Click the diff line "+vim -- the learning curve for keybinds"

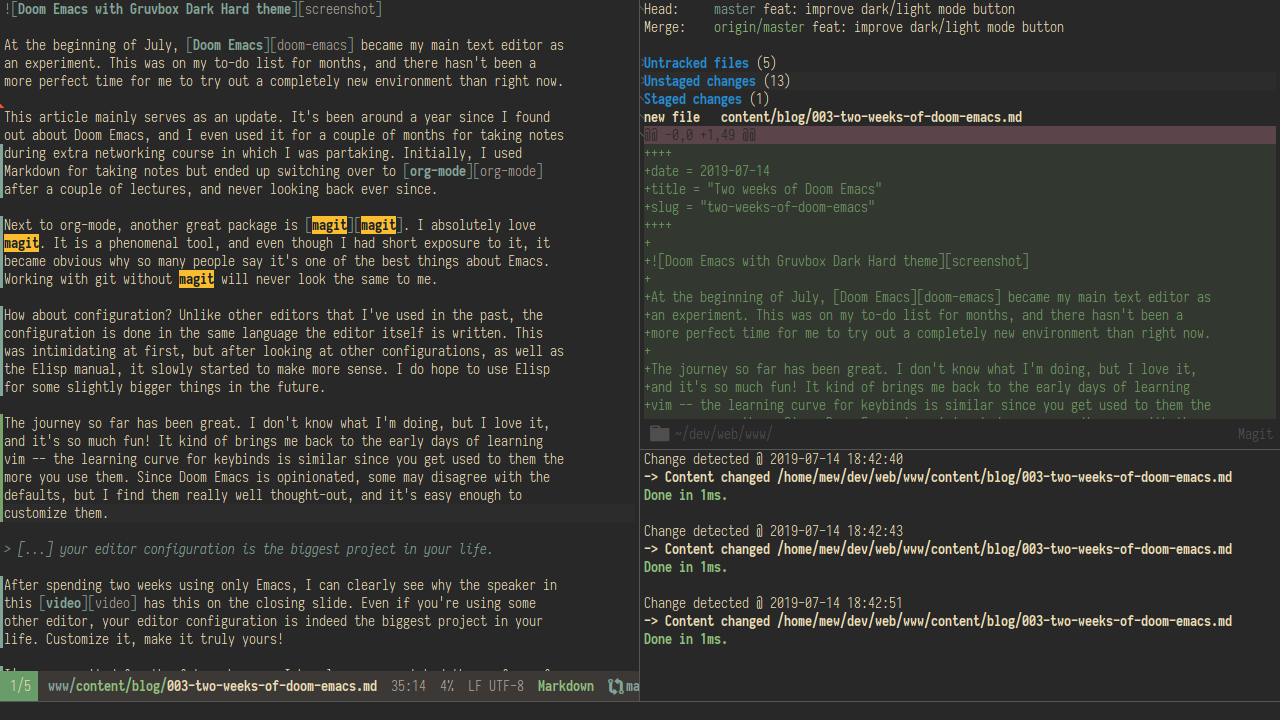click(928, 405)
